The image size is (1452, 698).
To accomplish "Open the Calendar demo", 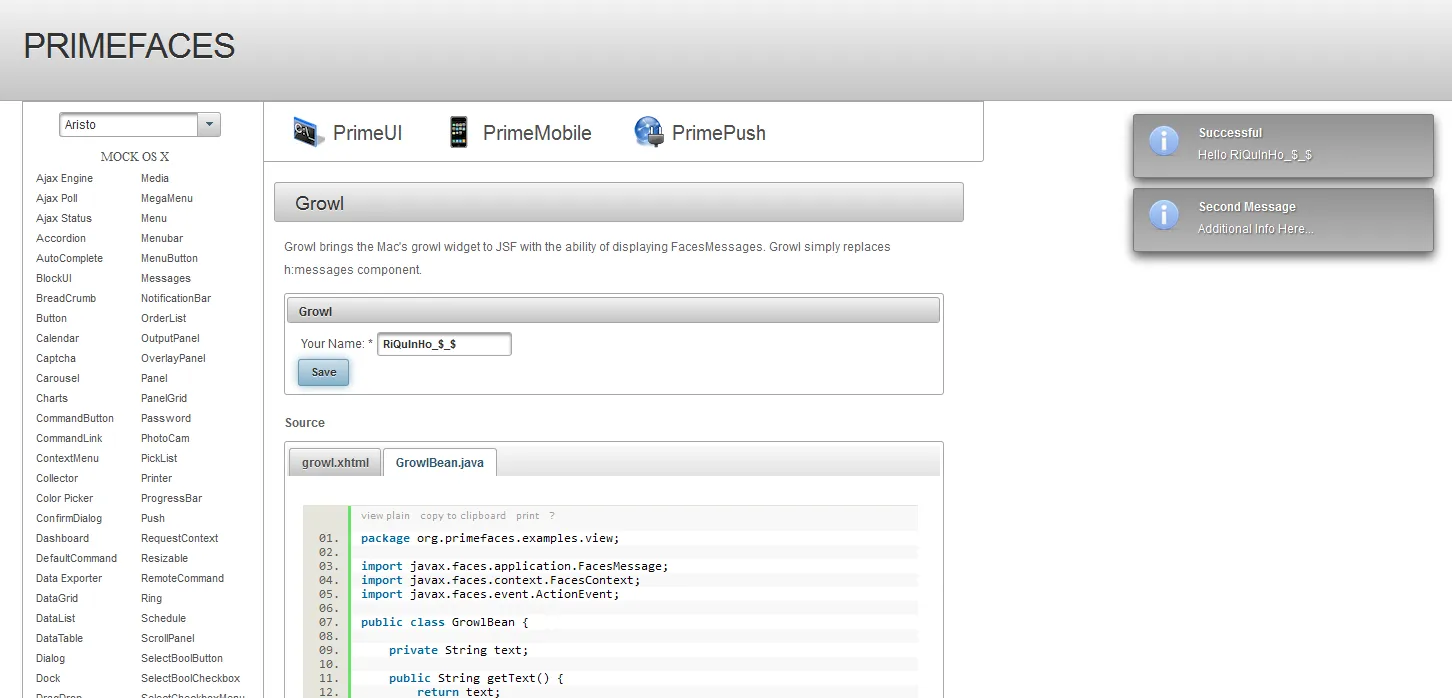I will pos(58,338).
